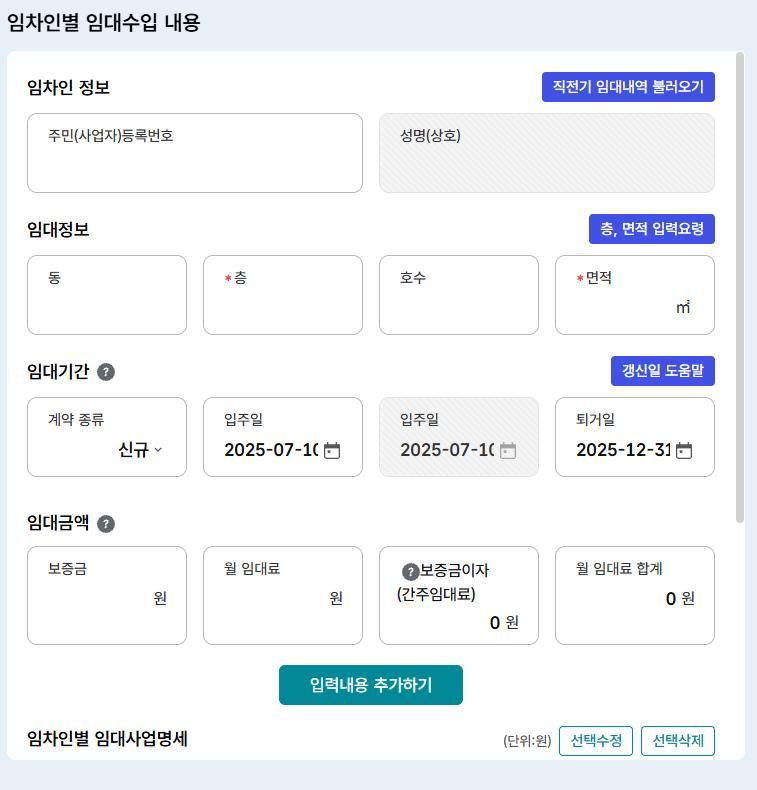Expand the 계약 종류 dropdown showing 신규
Screen dimensions: 757x790
tap(139, 450)
